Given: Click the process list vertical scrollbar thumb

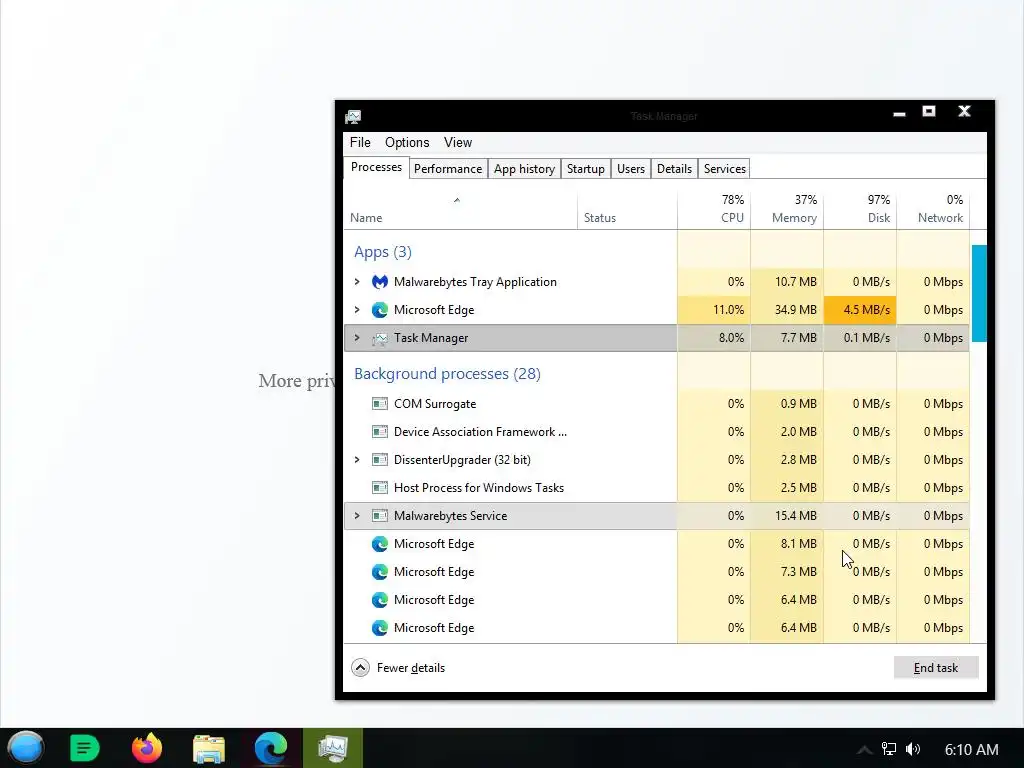Looking at the screenshot, I should pyautogui.click(x=979, y=293).
